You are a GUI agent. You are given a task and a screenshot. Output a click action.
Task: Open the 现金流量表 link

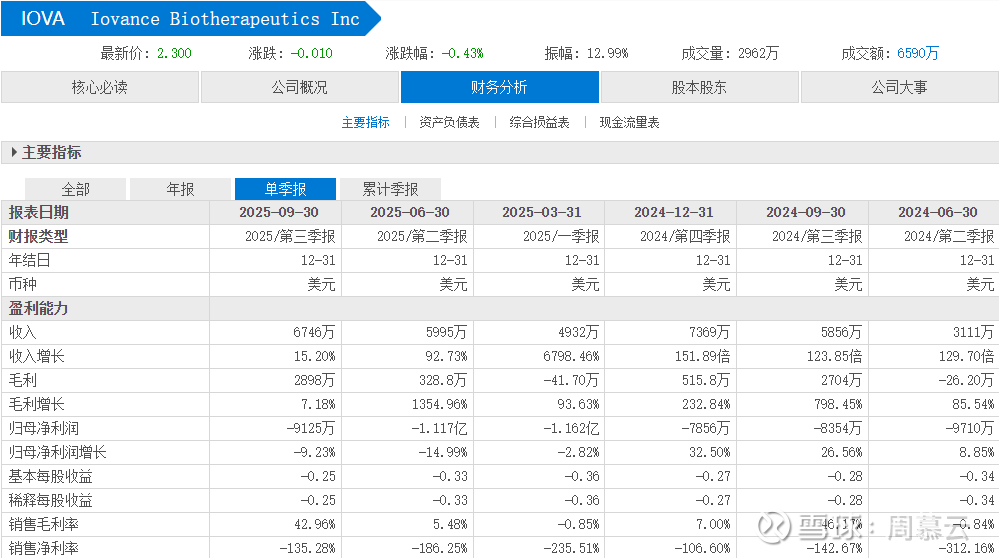[629, 122]
